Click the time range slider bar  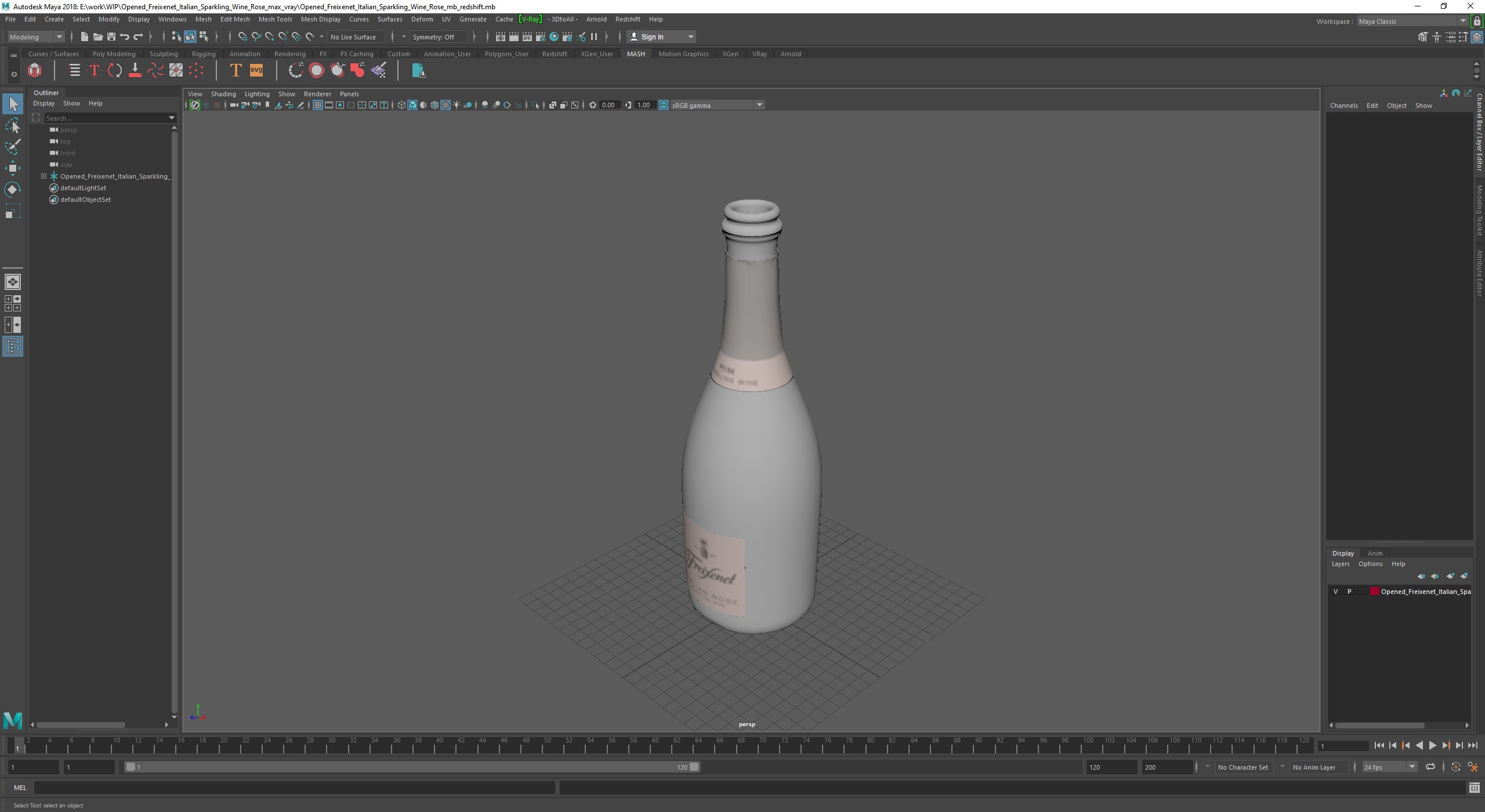click(x=412, y=767)
